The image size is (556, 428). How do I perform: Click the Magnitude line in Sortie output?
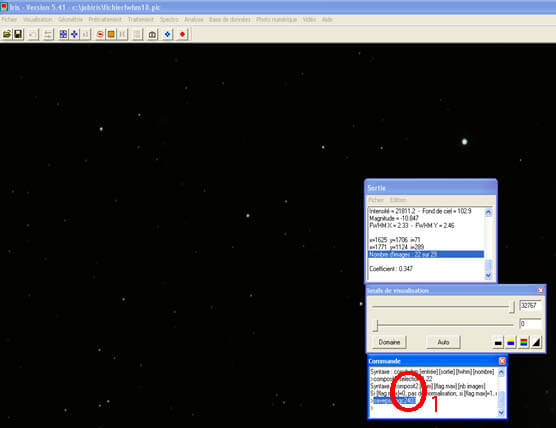394,218
